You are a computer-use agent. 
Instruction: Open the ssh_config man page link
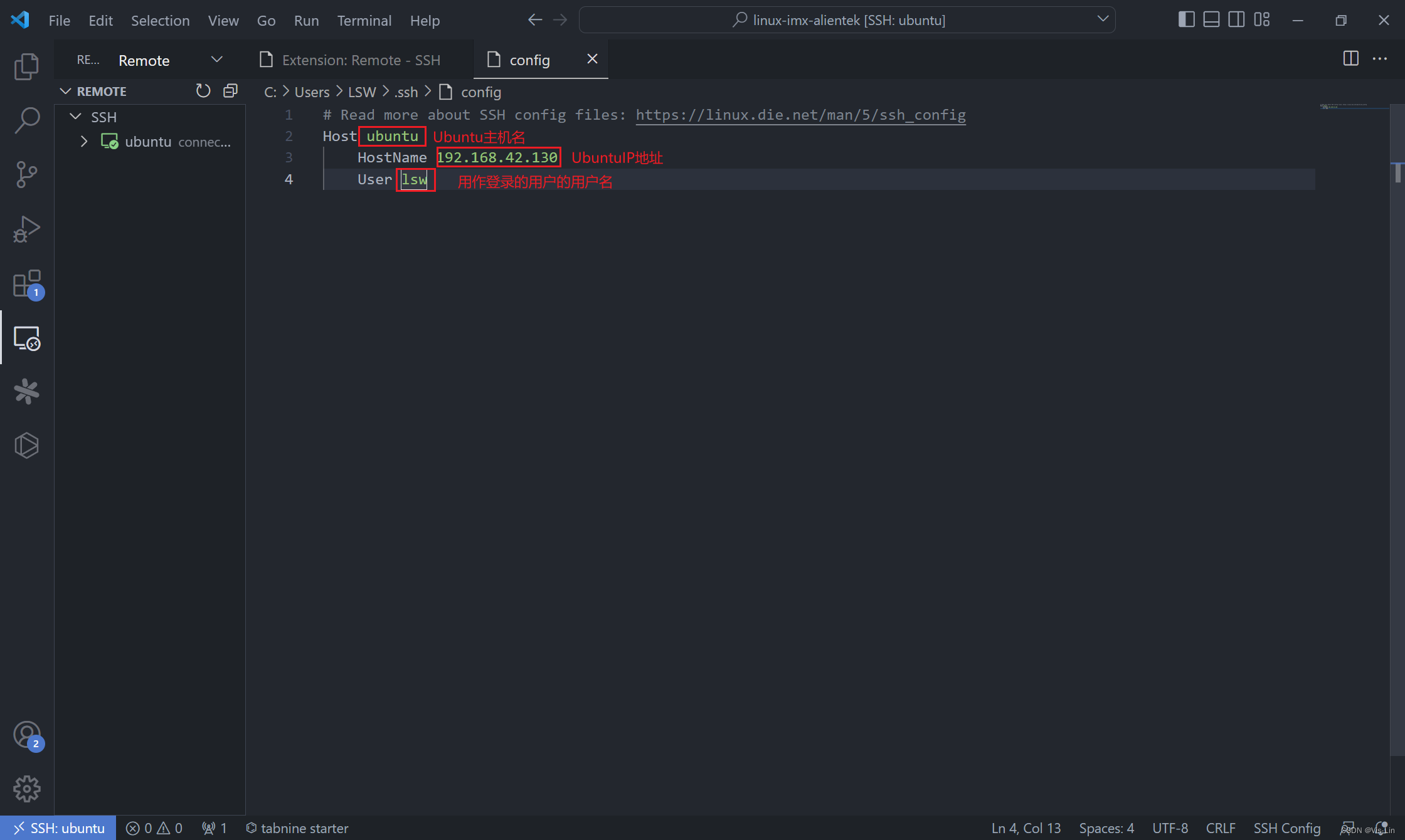(x=800, y=115)
